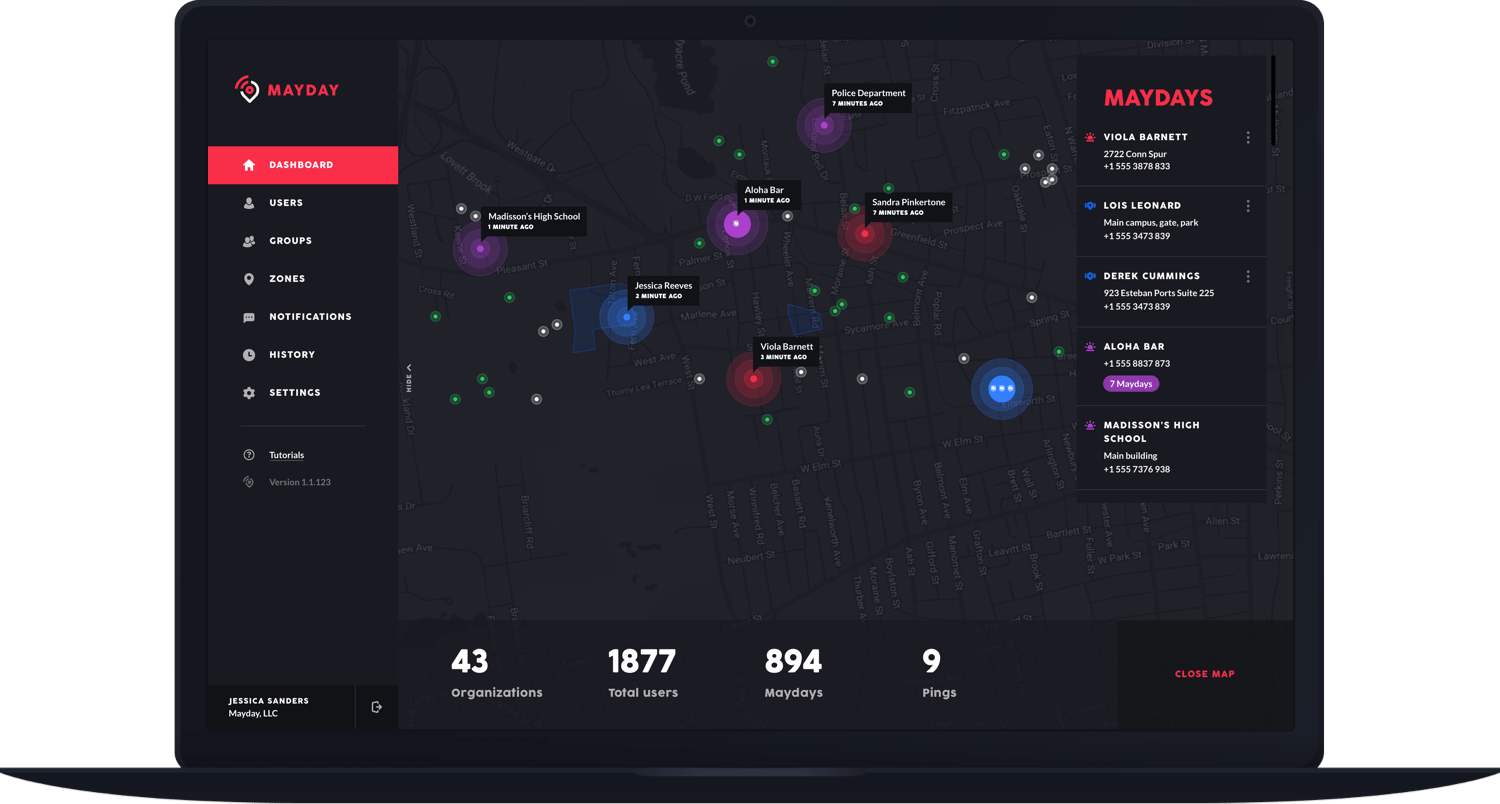This screenshot has width=1500, height=804.
Task: Open the three-dot menu for Derek Cummings
Action: 1247,276
